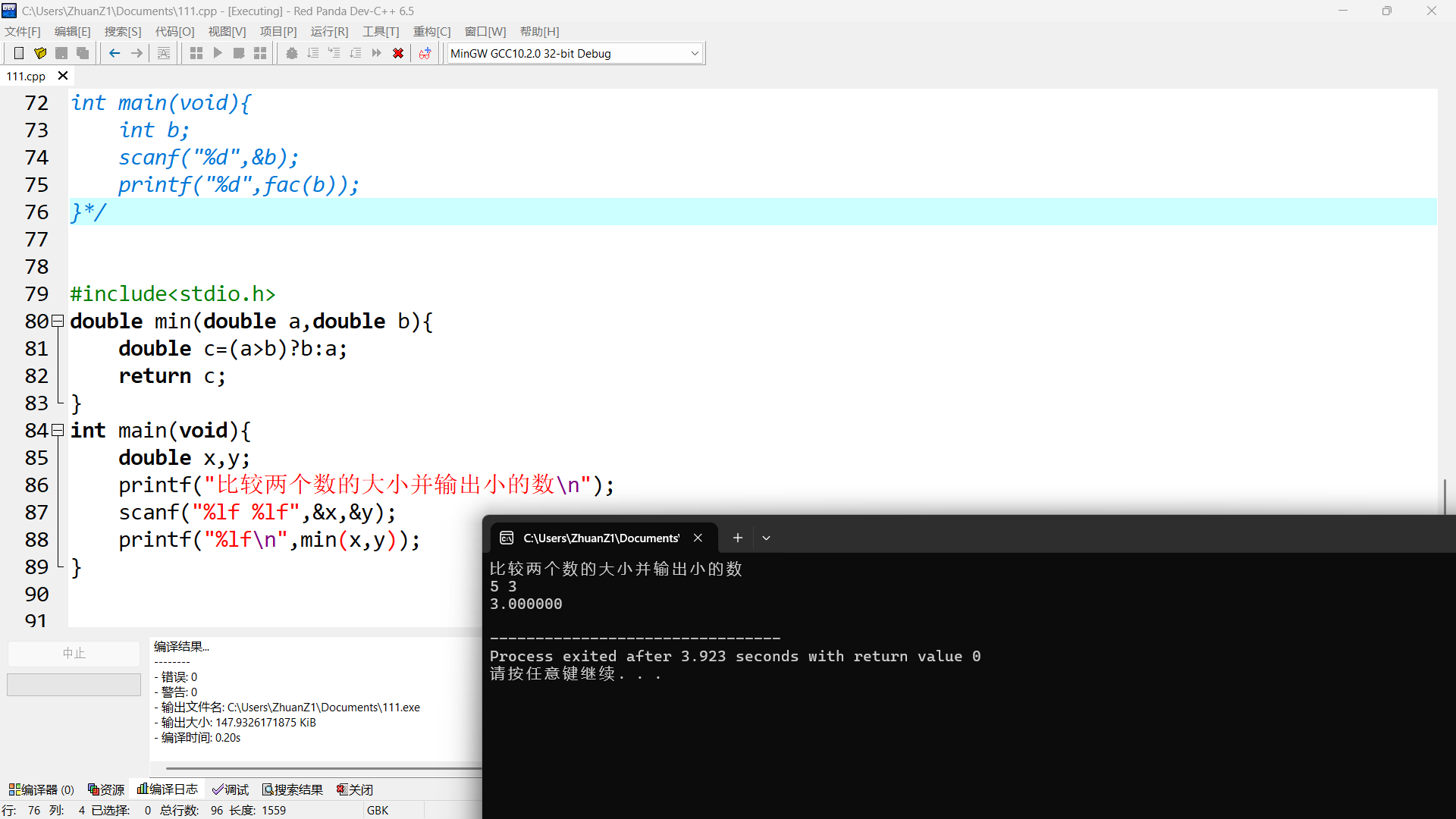Click the back navigation arrow icon
The image size is (1456, 819).
pos(115,53)
